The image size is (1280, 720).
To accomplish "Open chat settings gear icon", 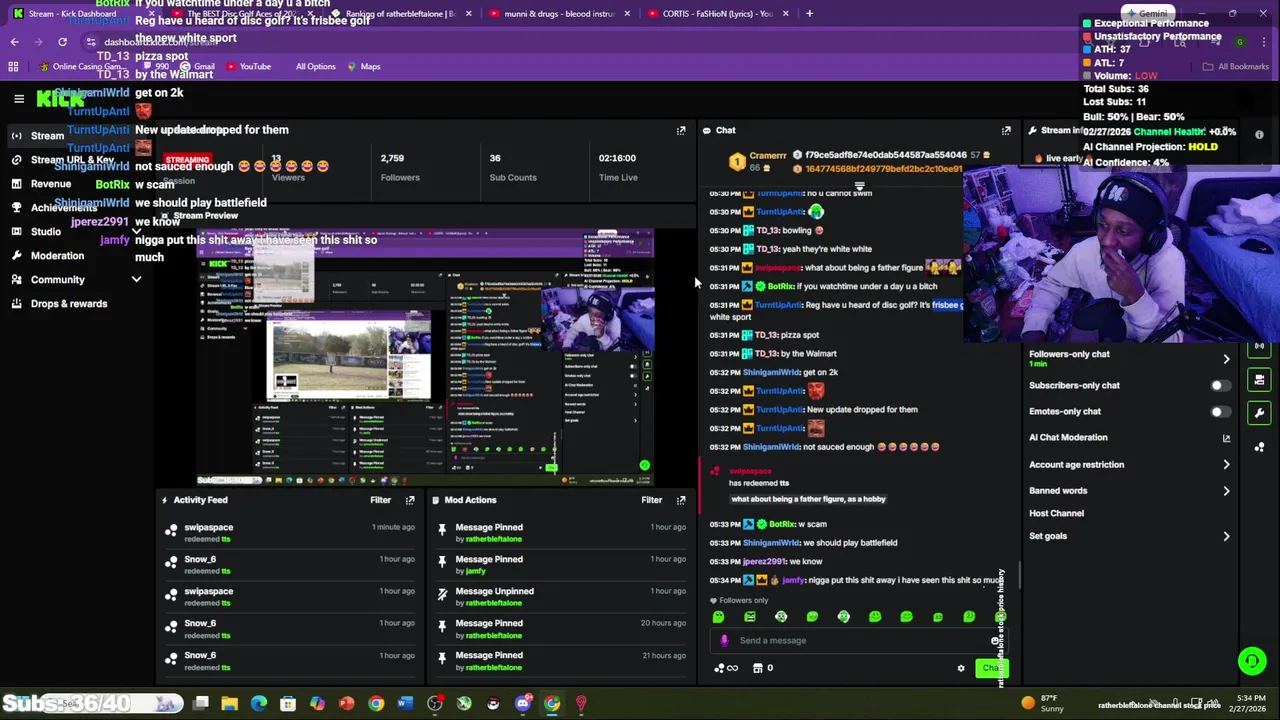I will [961, 668].
